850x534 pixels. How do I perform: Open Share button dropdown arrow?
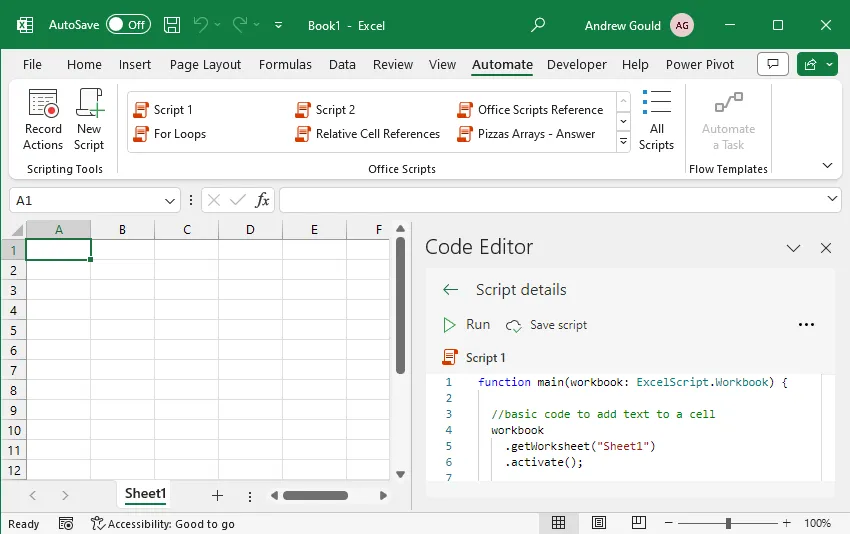tap(829, 65)
